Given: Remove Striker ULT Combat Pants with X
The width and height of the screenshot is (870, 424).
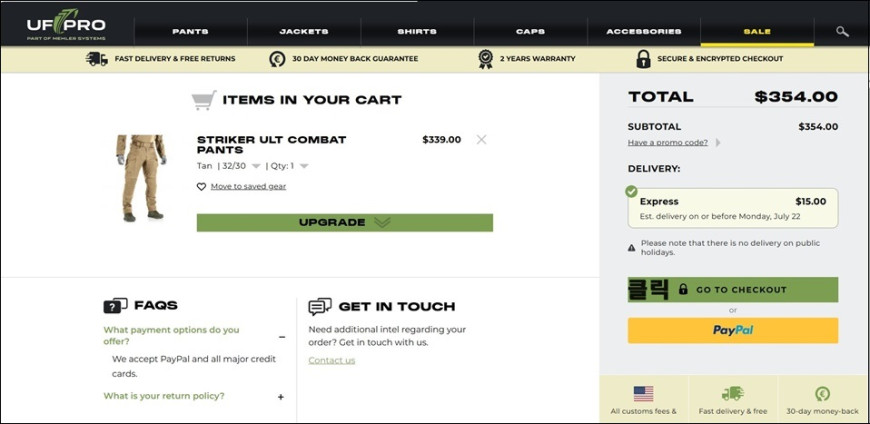Looking at the screenshot, I should [x=481, y=140].
